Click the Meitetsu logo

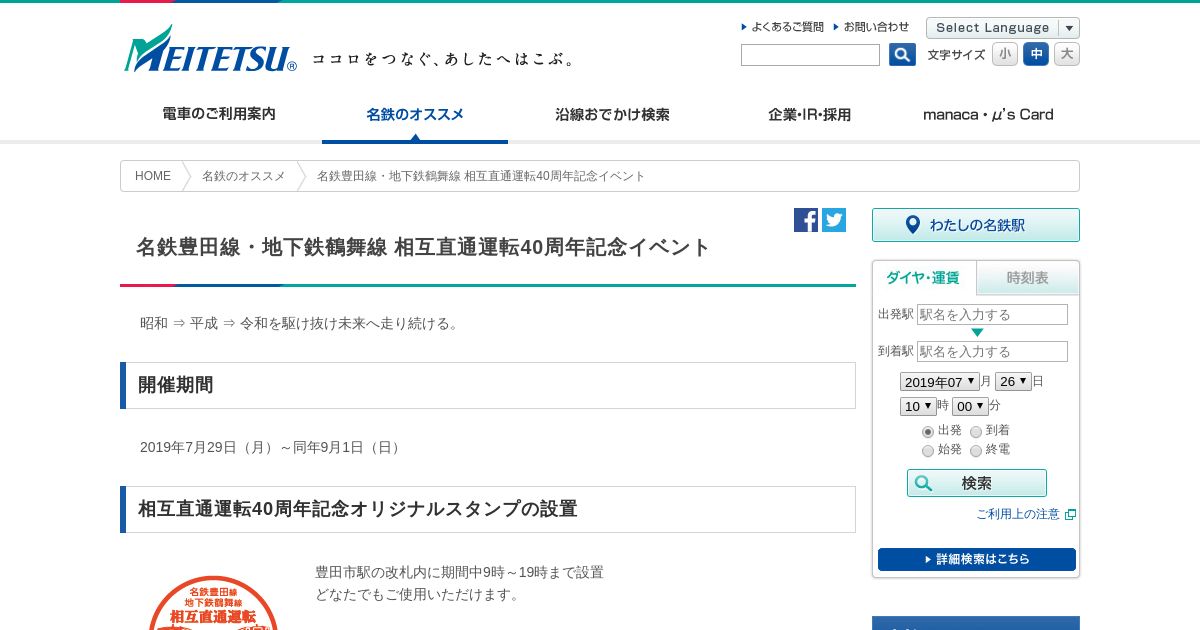(210, 49)
